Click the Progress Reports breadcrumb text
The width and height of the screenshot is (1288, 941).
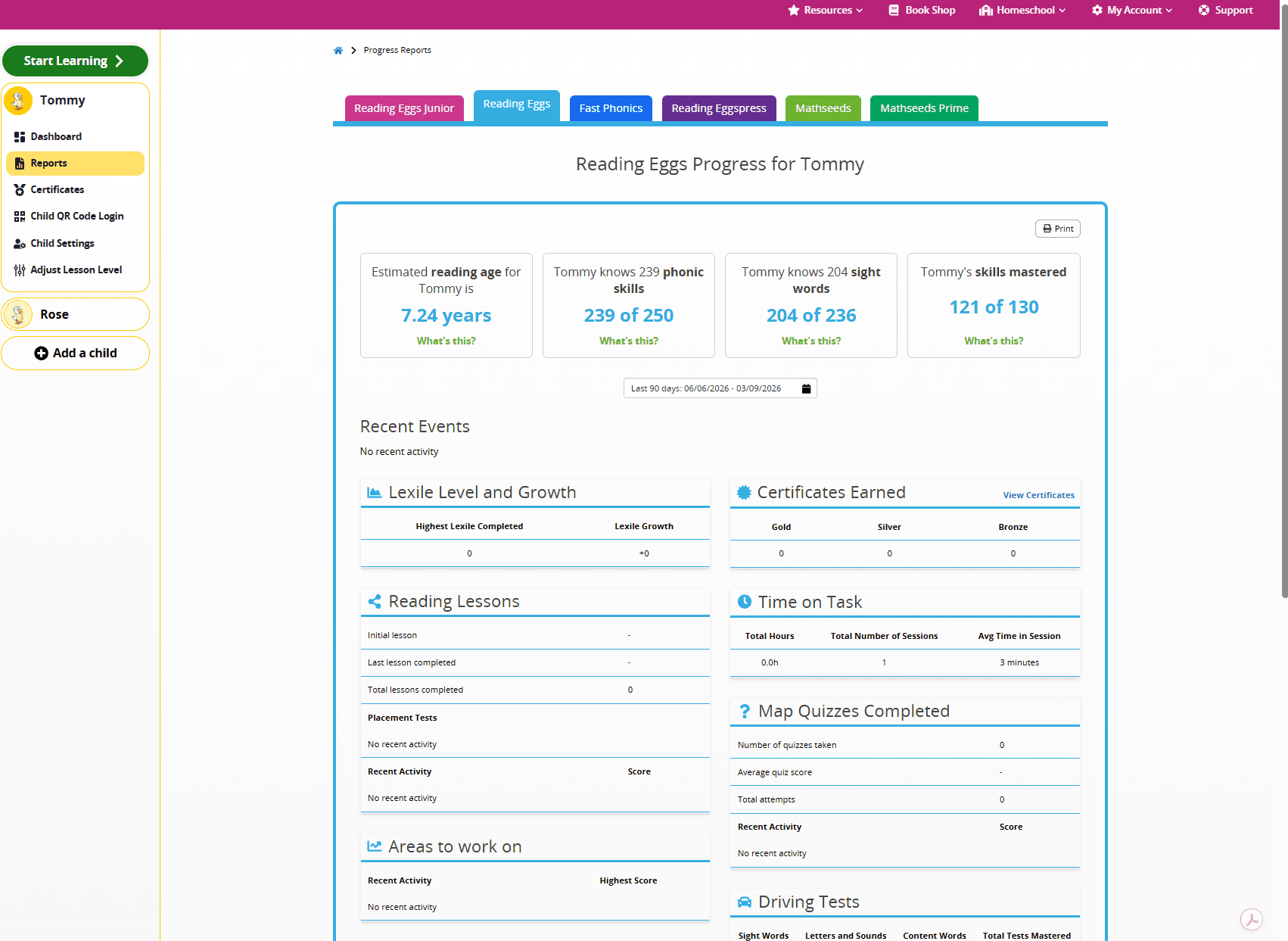coord(397,51)
